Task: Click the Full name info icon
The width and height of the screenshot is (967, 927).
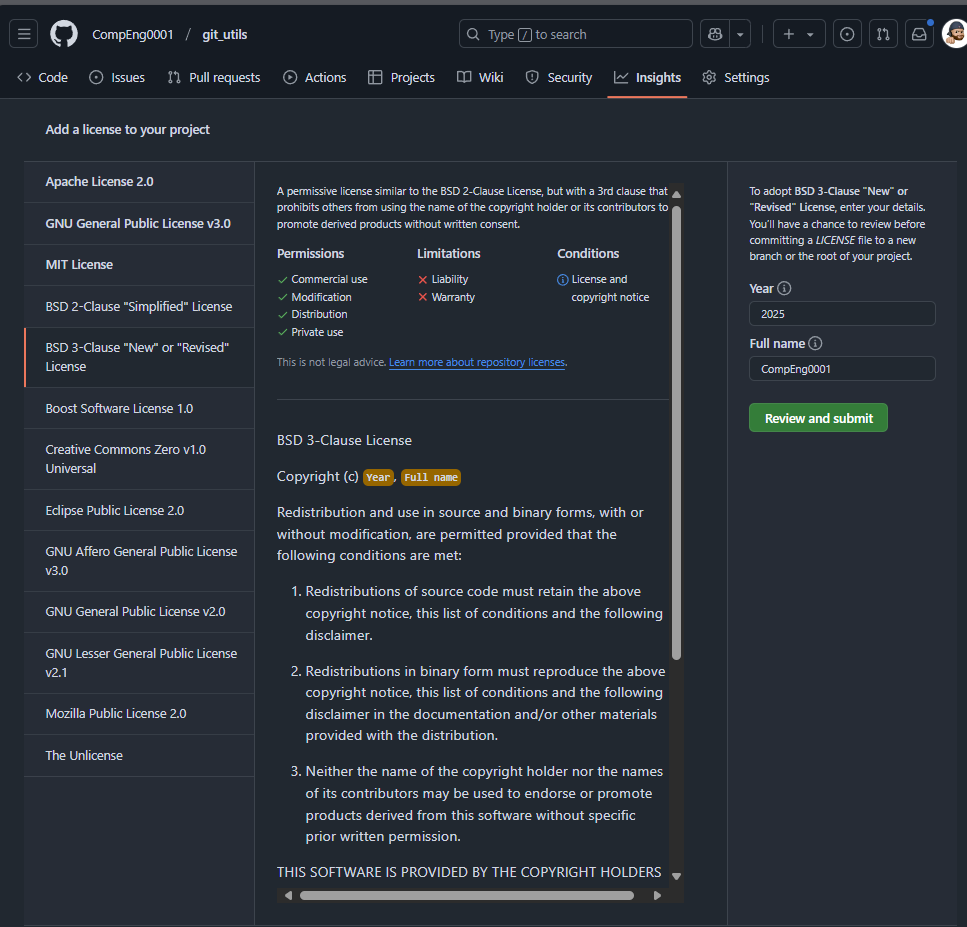Action: coord(815,343)
